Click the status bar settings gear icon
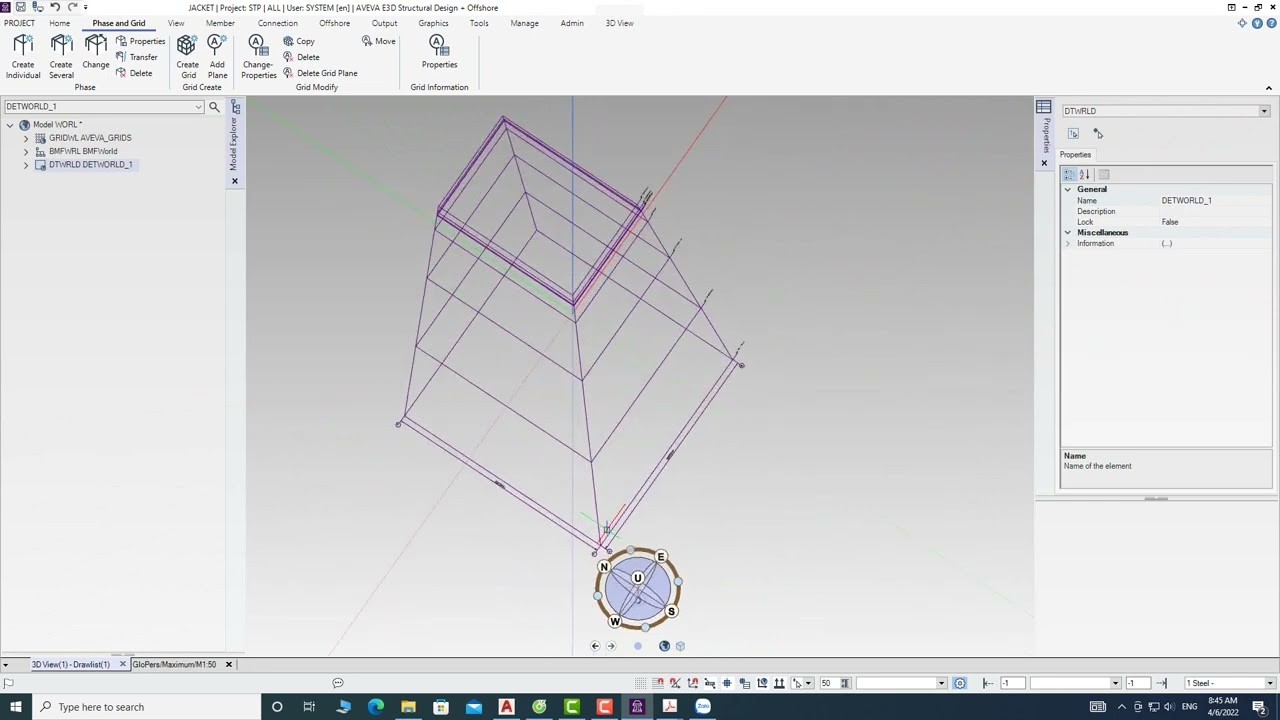The image size is (1280, 720). coord(960,683)
